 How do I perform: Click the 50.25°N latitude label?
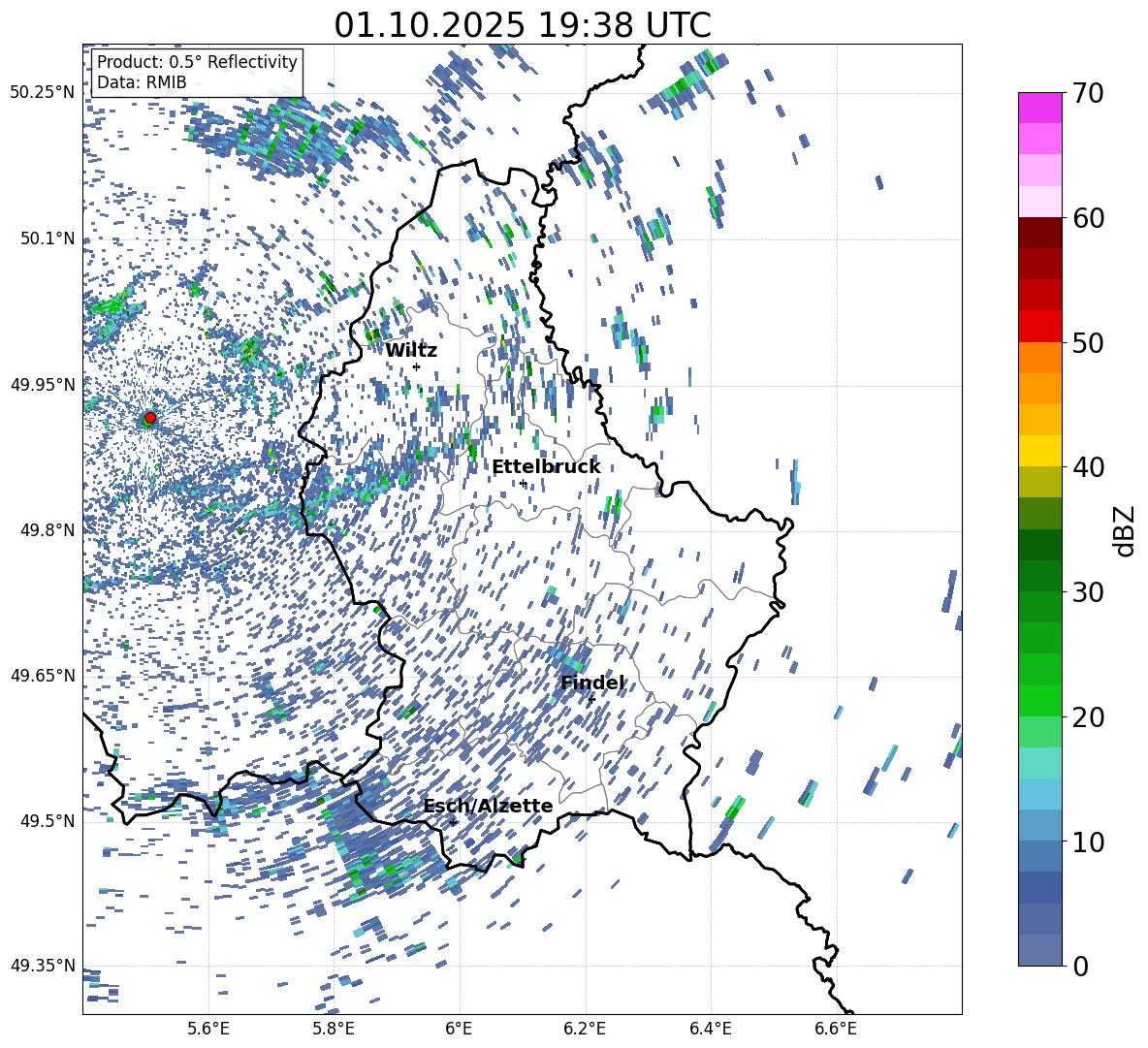click(x=43, y=93)
